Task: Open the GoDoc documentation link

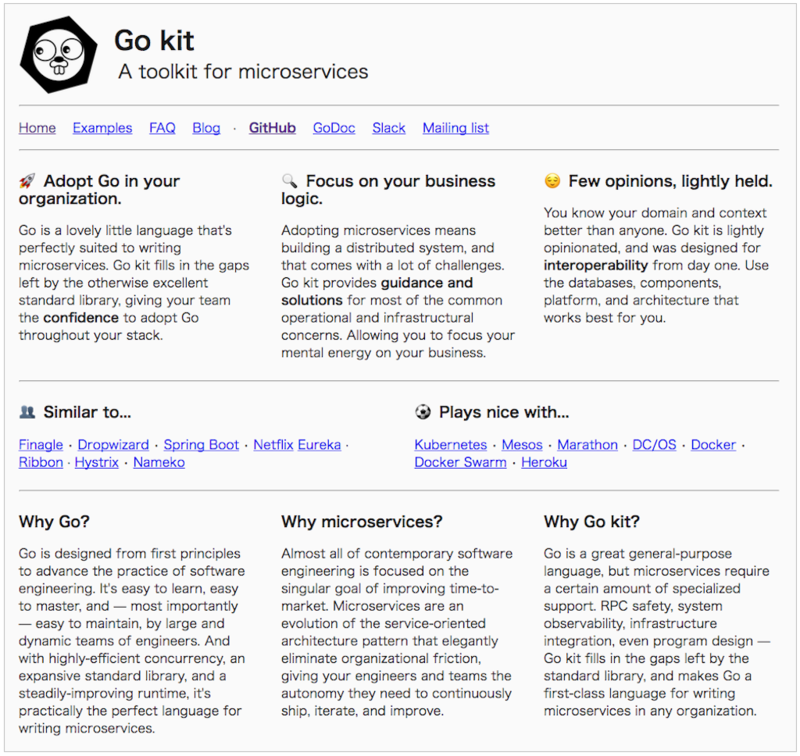Action: point(334,128)
